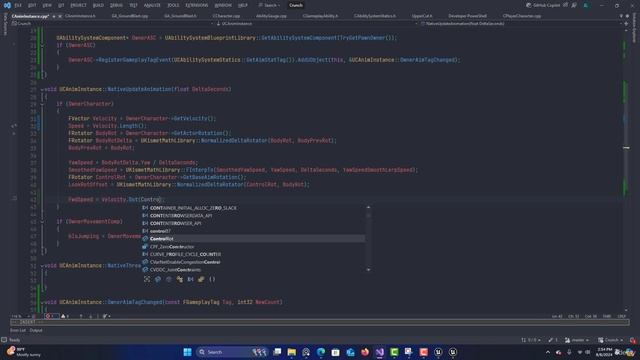Toggle the macros filter in IntelliSense bar
640x360 pixels.
pyautogui.click(x=190, y=279)
